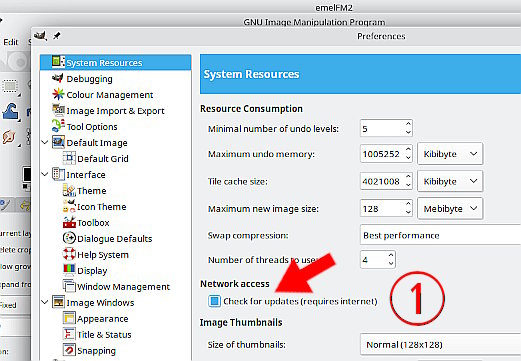Click the Help System lifebuoy icon
This screenshot has width=521, height=361.
tap(69, 254)
